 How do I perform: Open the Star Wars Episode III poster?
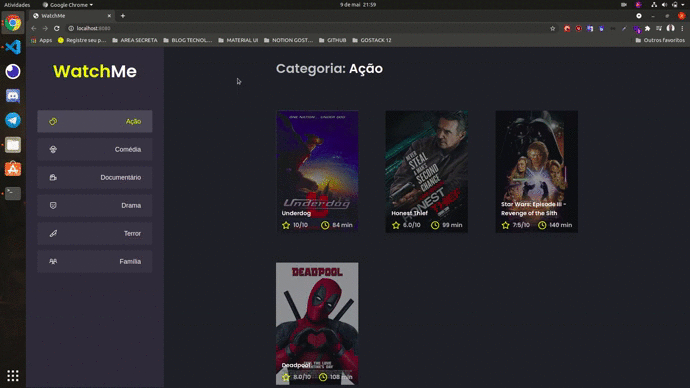536,171
